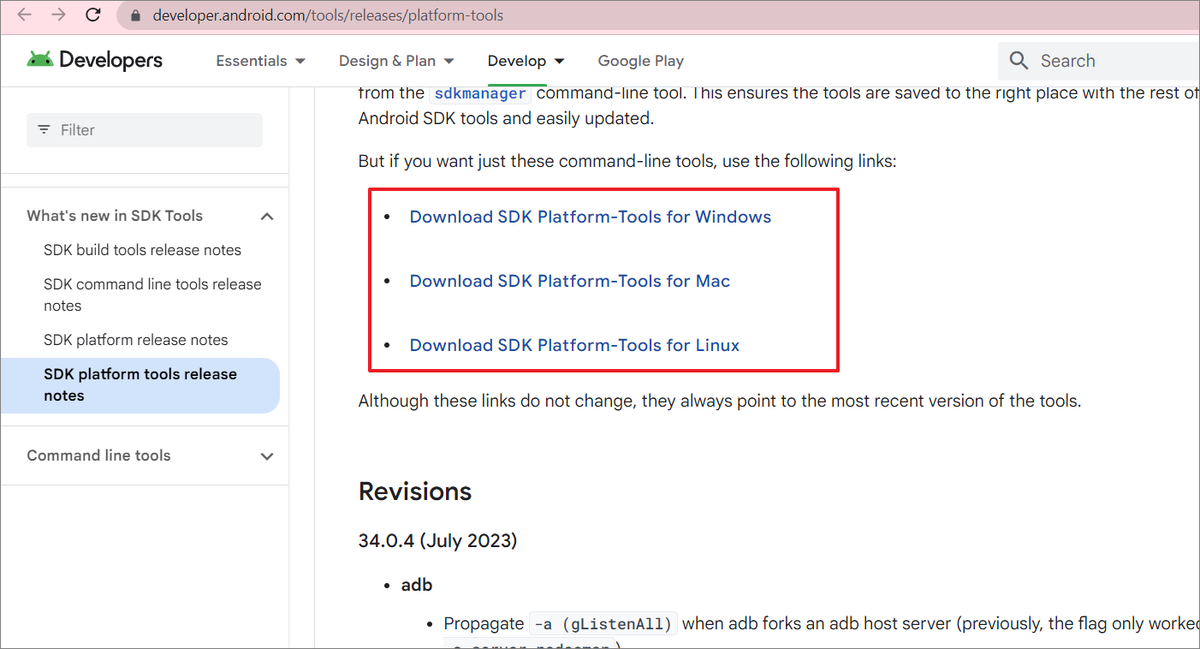Open SDK command line tools release notes

(153, 295)
